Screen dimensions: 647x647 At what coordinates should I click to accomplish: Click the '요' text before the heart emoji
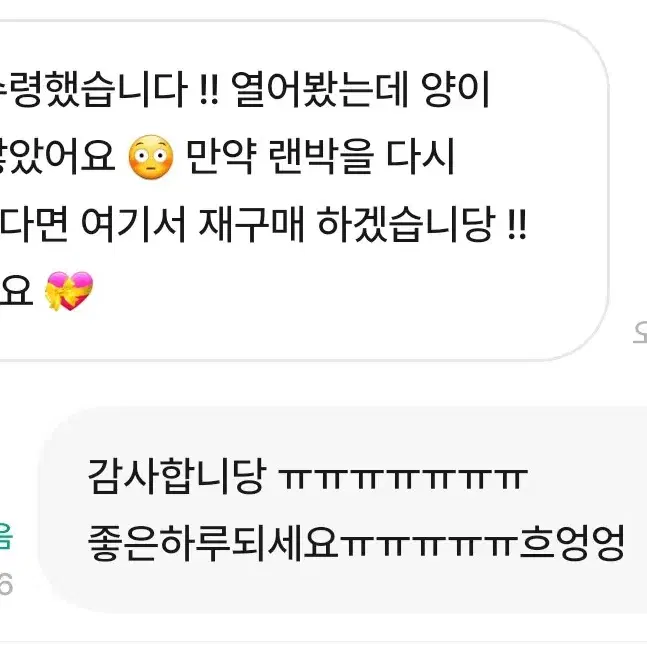click(x=16, y=291)
